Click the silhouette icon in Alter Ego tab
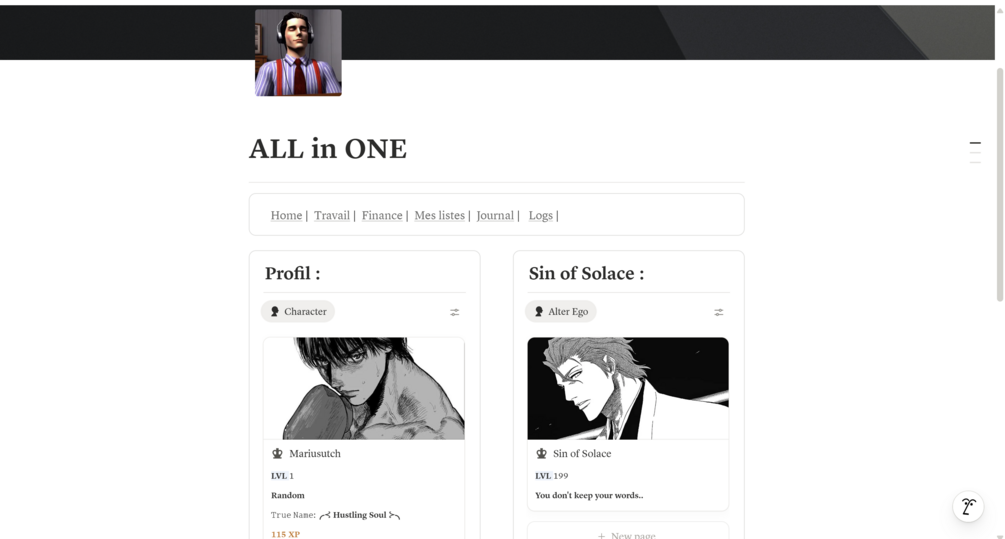 point(538,311)
